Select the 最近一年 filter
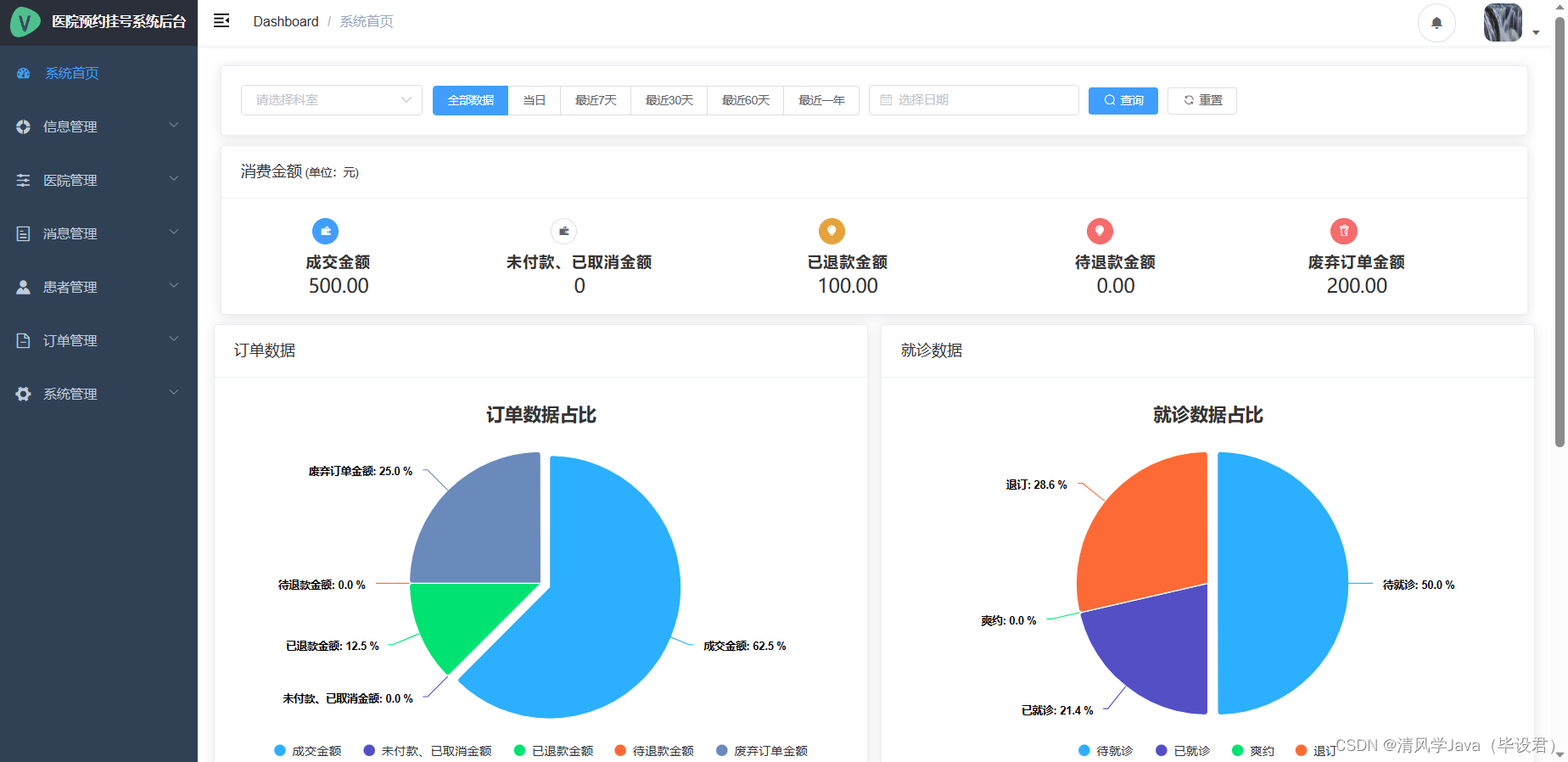 821,100
